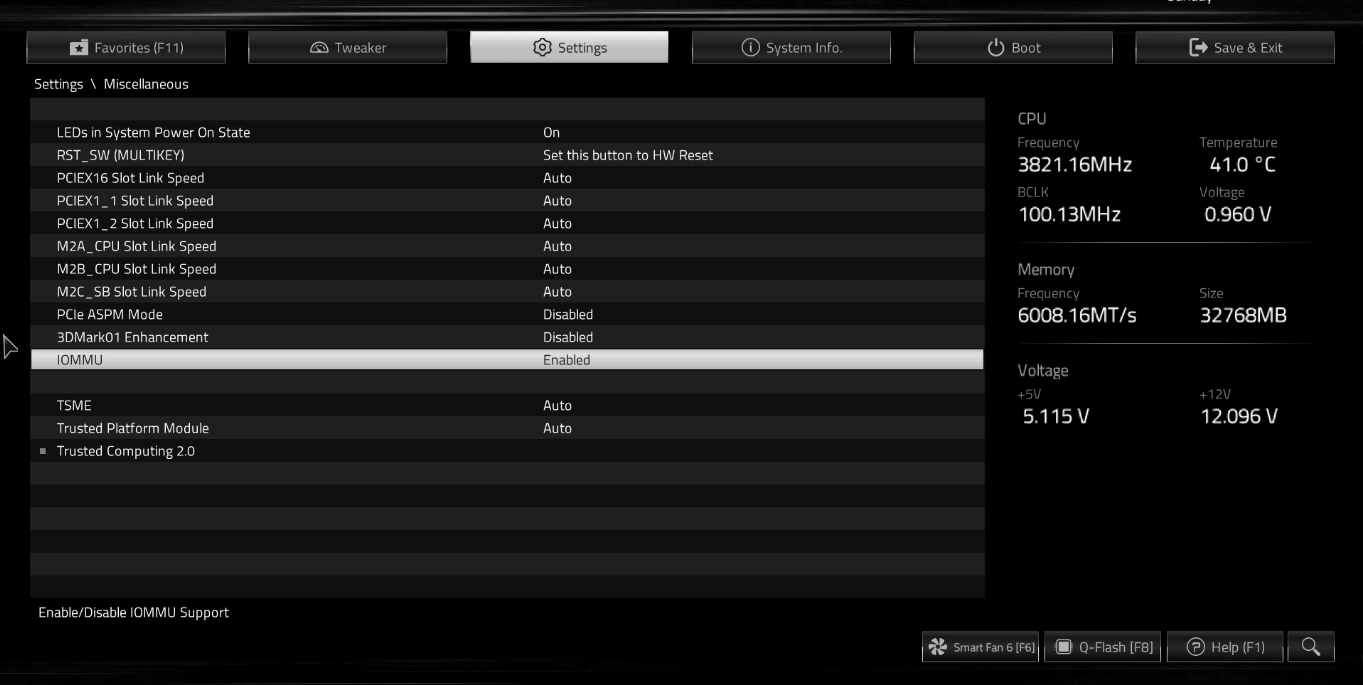Open Q-Flash chip icon button
1363x685 pixels.
pyautogui.click(x=1064, y=647)
